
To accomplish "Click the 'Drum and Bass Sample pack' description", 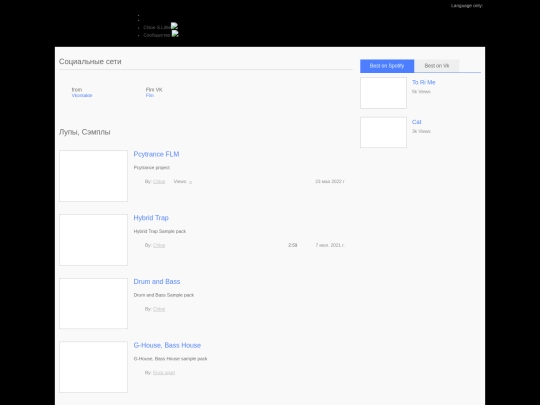I will tap(164, 295).
